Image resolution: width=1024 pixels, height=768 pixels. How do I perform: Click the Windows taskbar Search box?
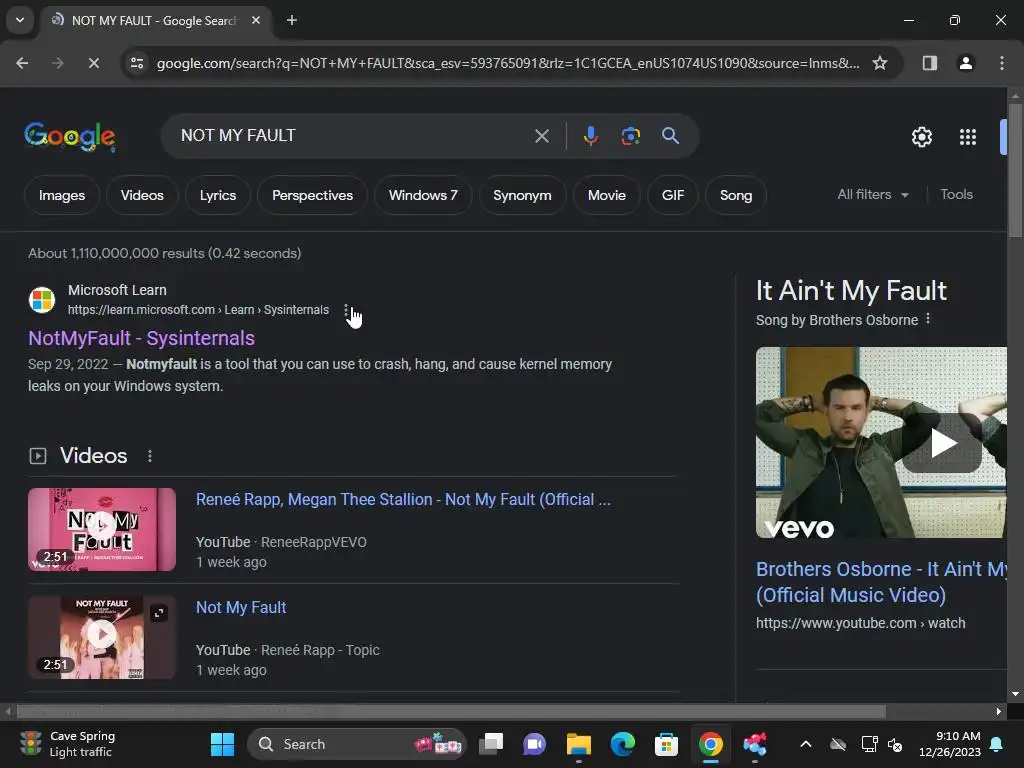357,744
